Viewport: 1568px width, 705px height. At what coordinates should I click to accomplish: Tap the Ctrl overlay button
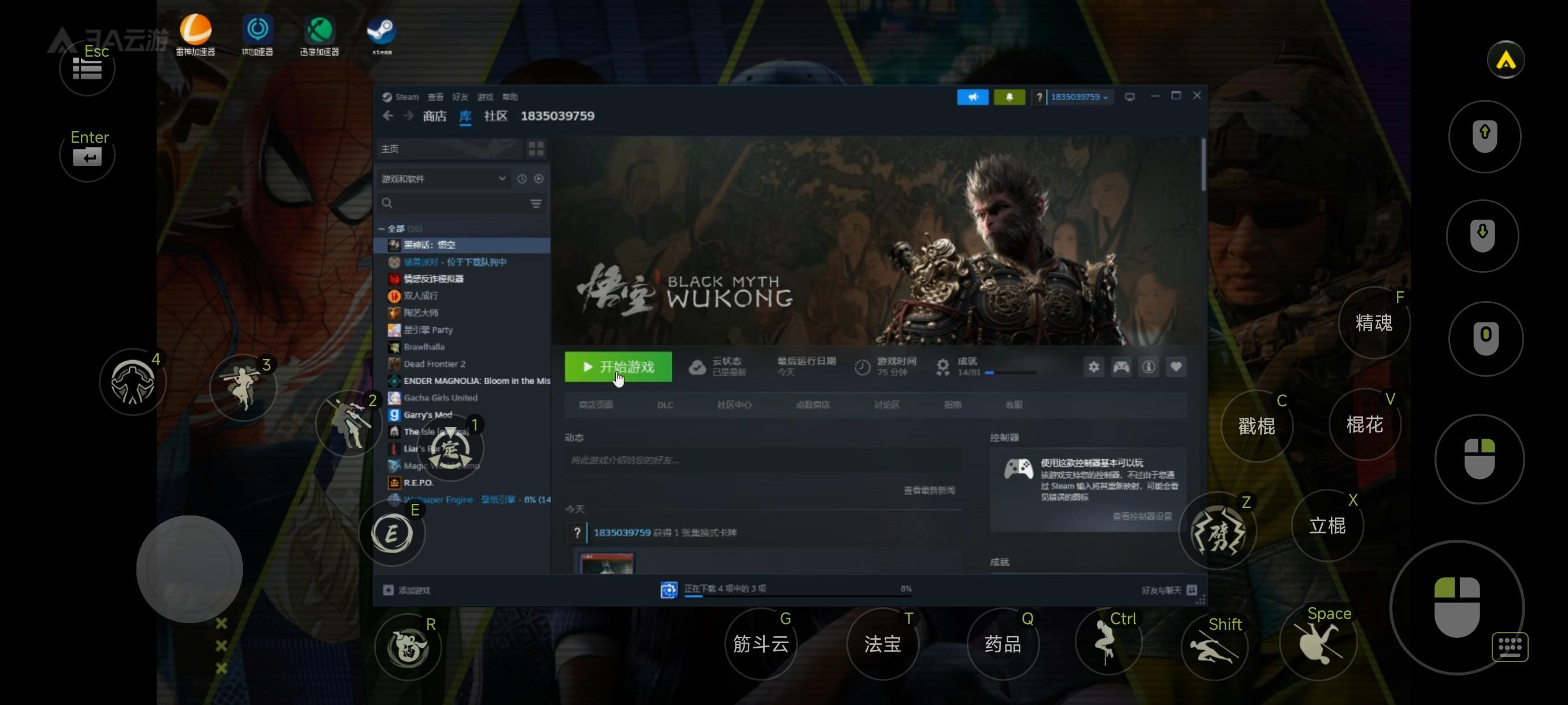tap(1108, 642)
